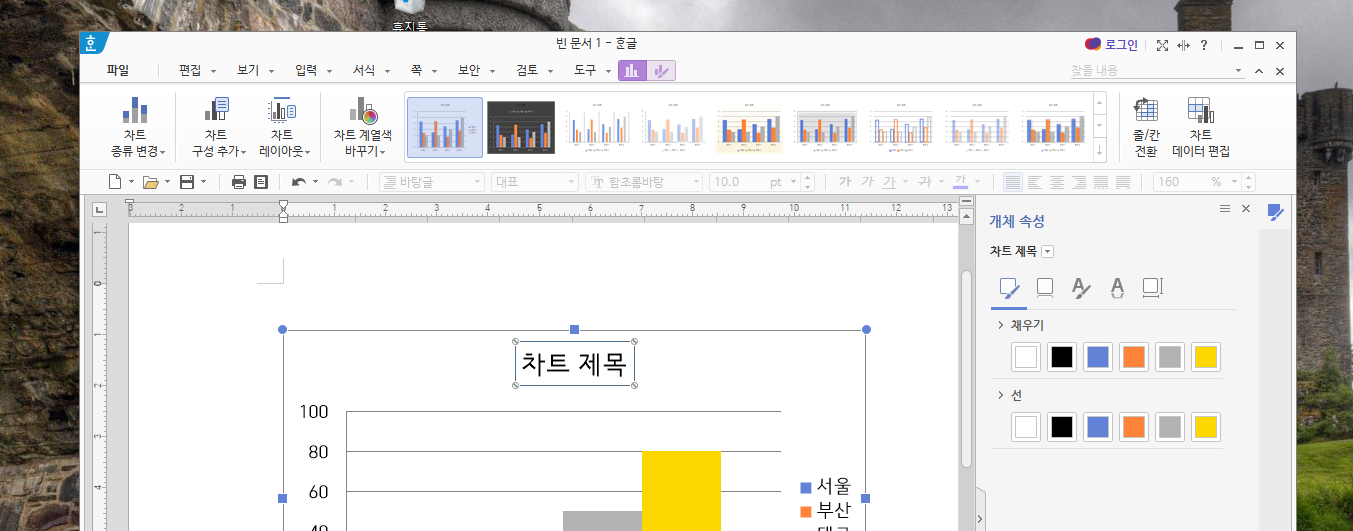Choose black swatch under 채우기

tap(1062, 357)
